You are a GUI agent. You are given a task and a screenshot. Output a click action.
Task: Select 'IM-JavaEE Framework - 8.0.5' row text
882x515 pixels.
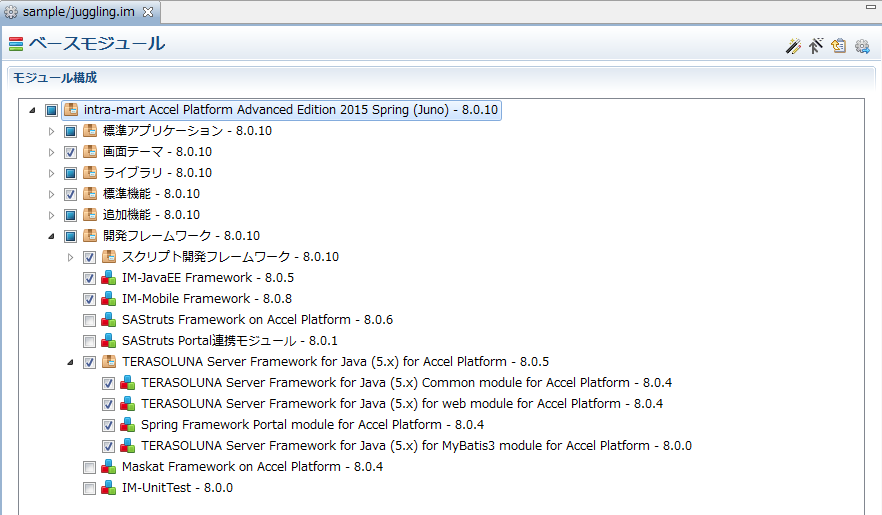click(x=208, y=278)
